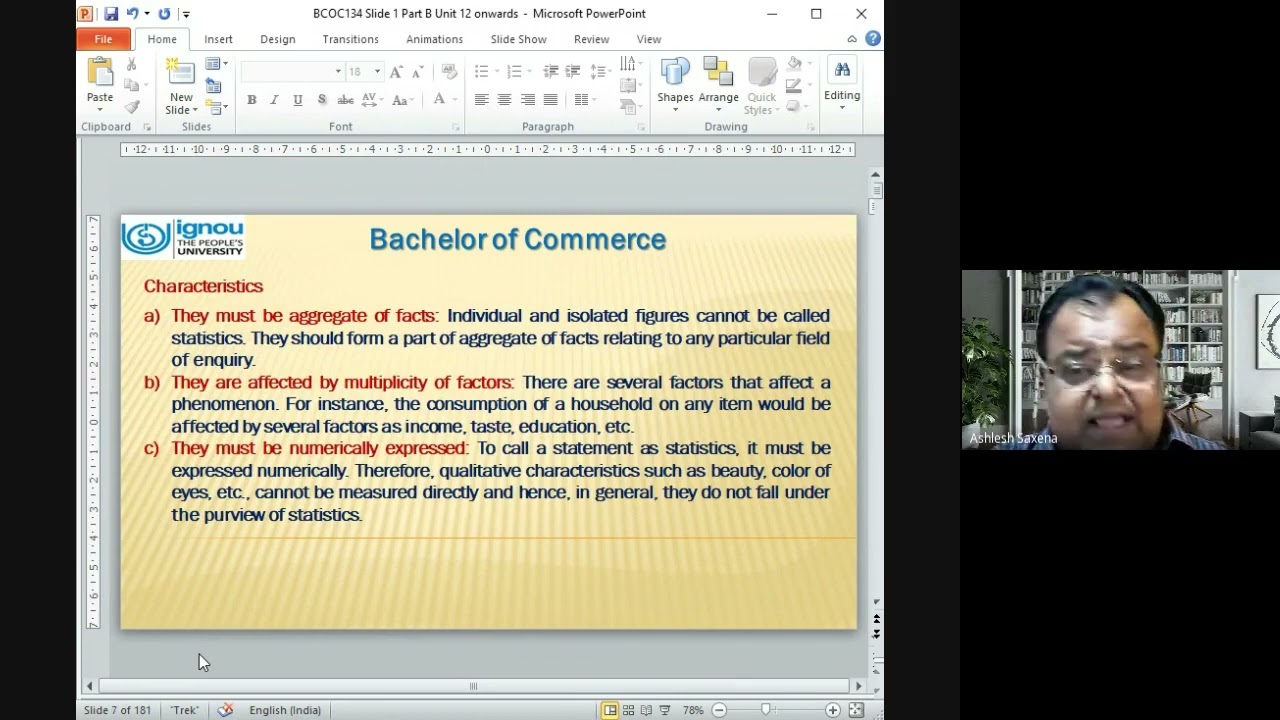This screenshot has height=720, width=1280.
Task: Save the presentation from Quick Access Toolbar
Action: 111,14
